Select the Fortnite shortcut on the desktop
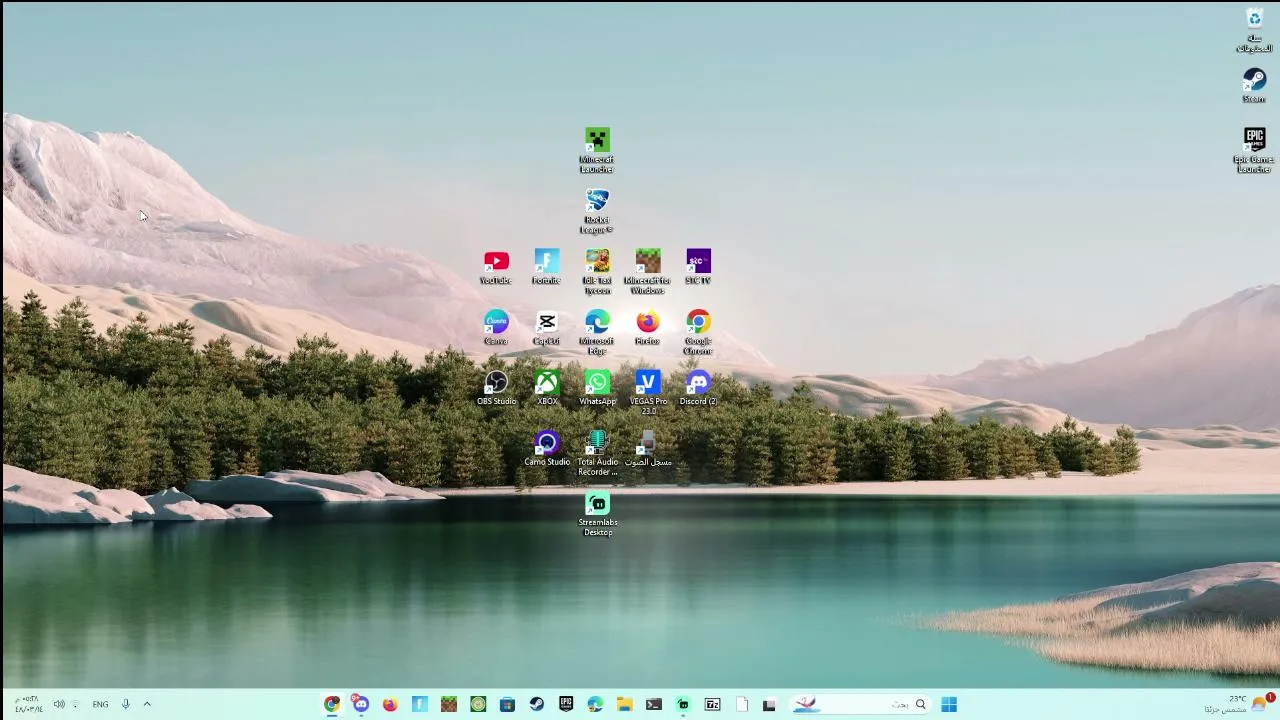The width and height of the screenshot is (1280, 720). coord(547,267)
